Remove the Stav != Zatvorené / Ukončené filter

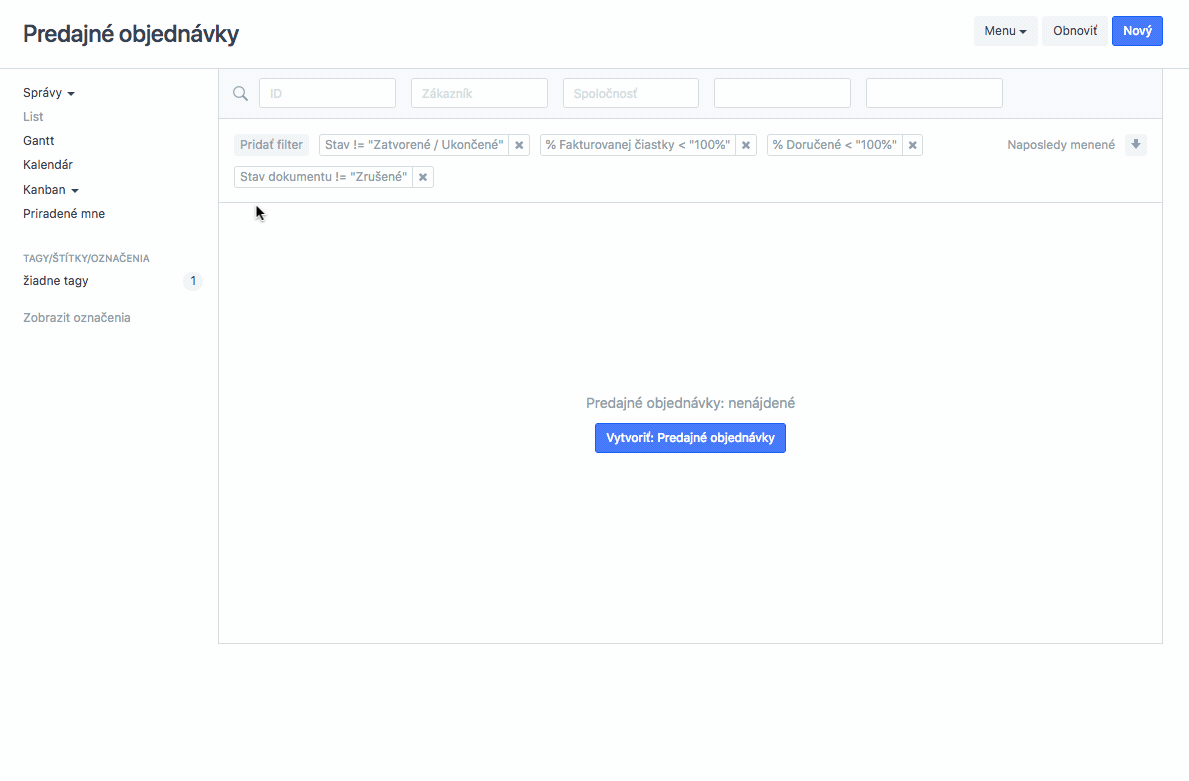point(519,145)
